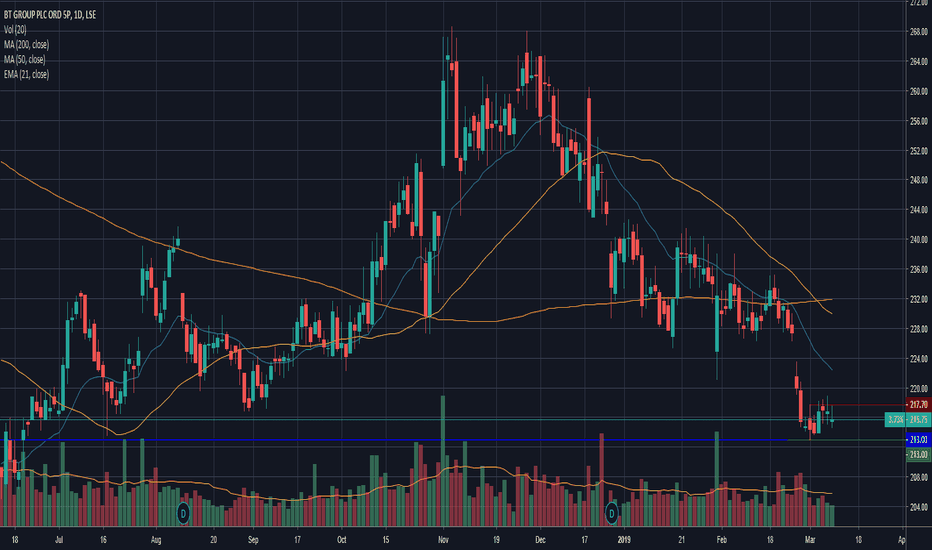Click the 236.00 price axis value
Viewport: 932px width, 550px height.
pyautogui.click(x=919, y=269)
